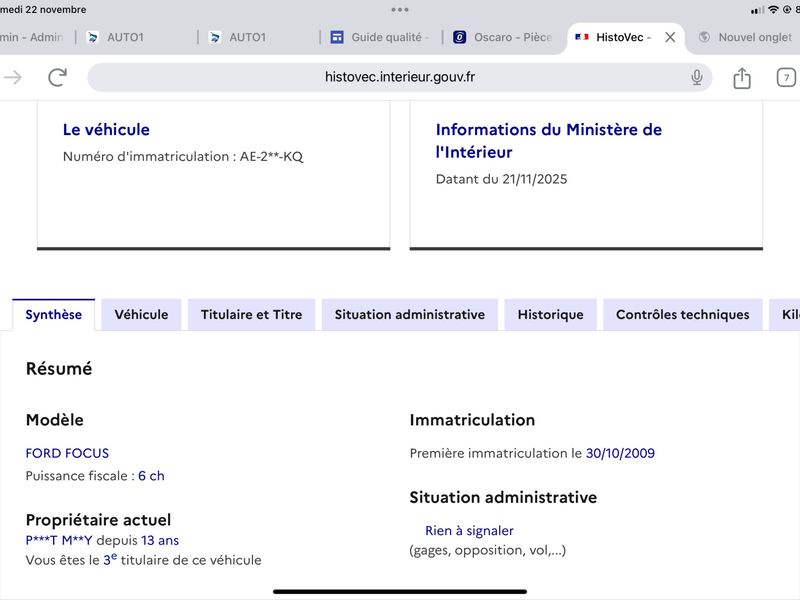Click the Le véhicule card heading
This screenshot has width=800, height=600.
[106, 130]
